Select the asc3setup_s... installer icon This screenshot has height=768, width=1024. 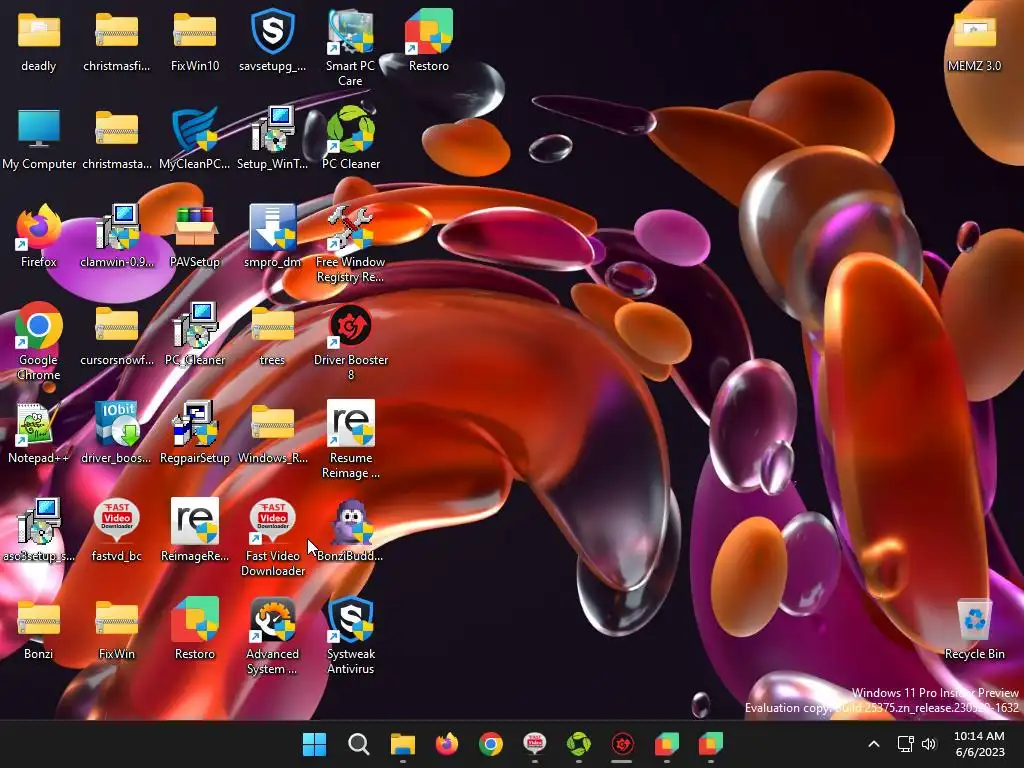(39, 521)
